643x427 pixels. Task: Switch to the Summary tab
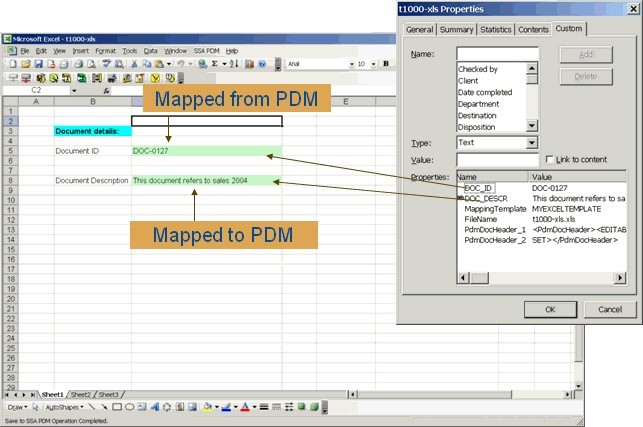456,30
